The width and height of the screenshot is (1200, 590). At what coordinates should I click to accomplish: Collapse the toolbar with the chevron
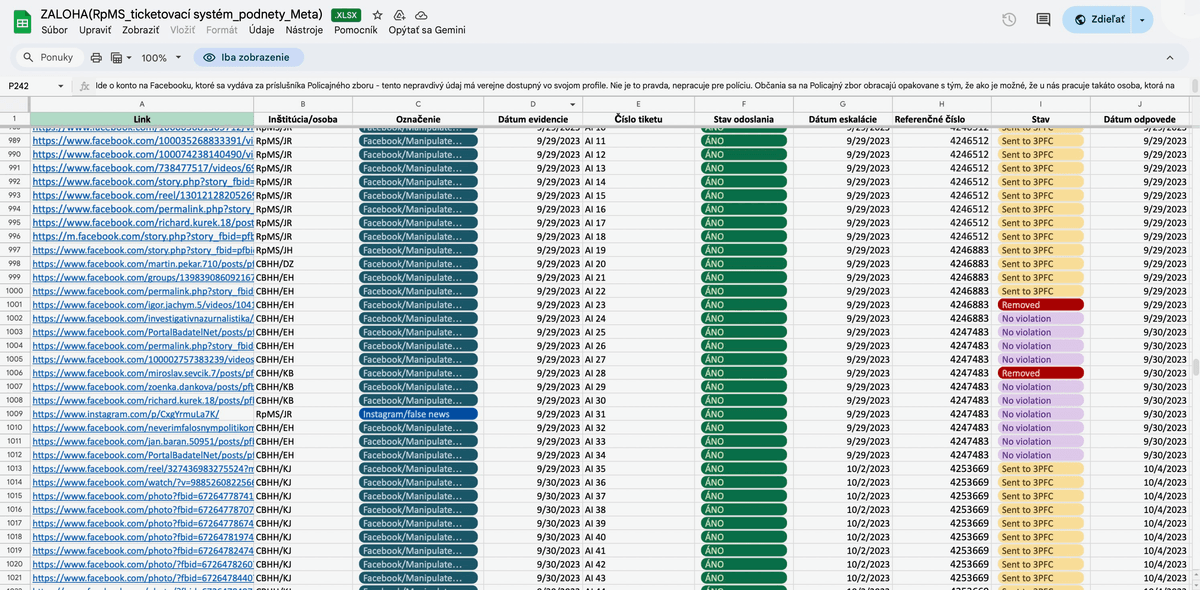[1170, 58]
